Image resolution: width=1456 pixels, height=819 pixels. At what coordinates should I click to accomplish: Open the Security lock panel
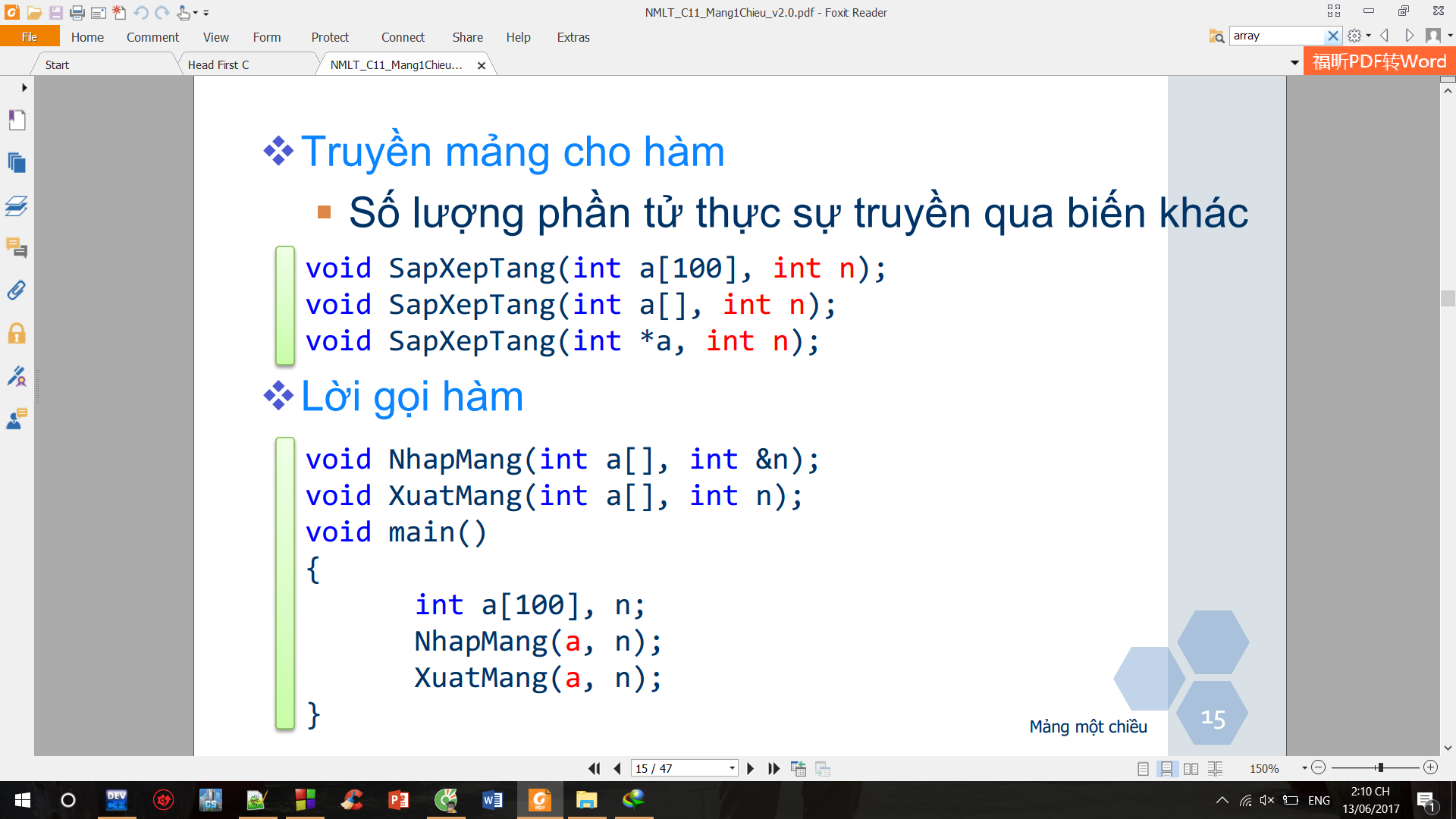pos(17,334)
